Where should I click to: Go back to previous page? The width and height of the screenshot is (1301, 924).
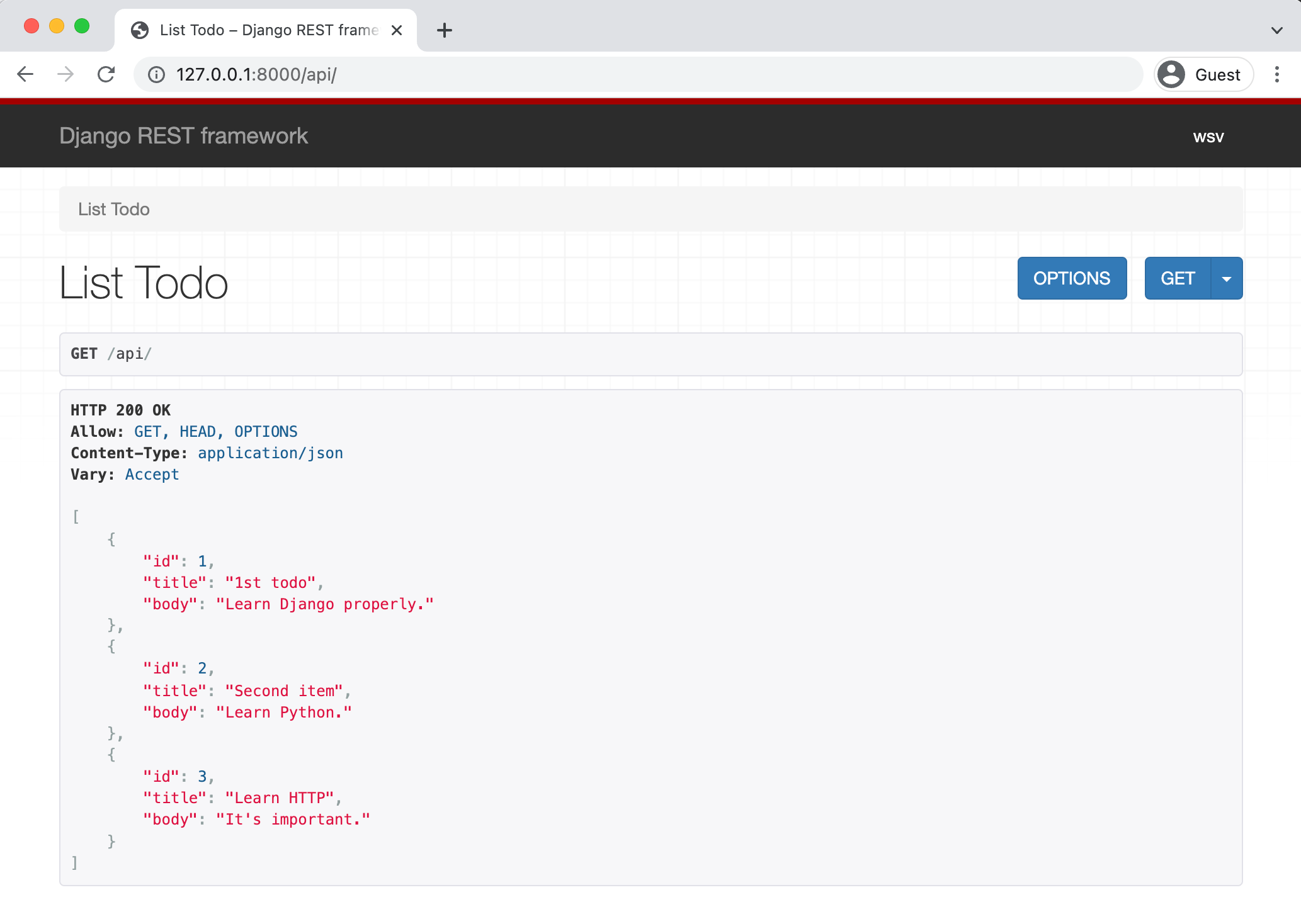(25, 74)
